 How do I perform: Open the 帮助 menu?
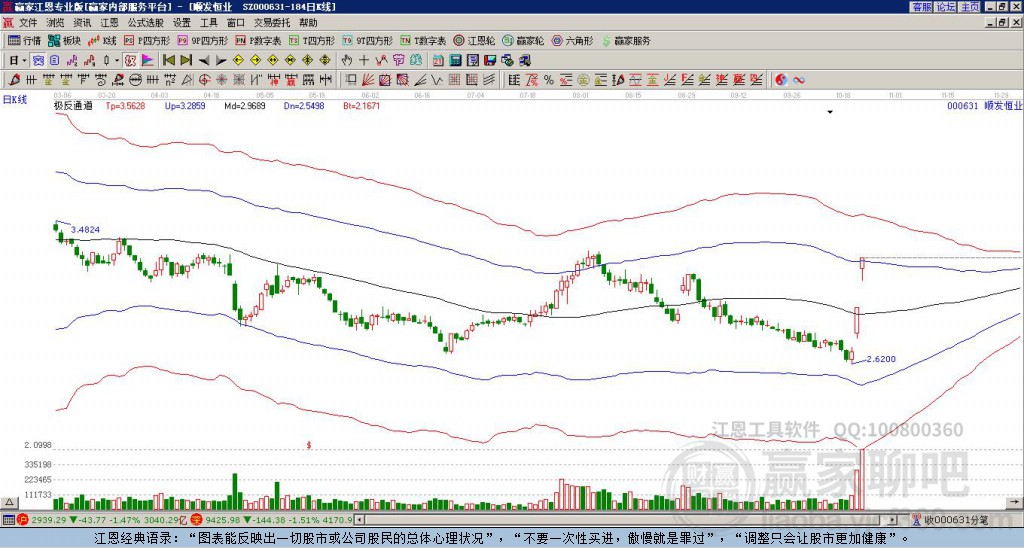(x=308, y=23)
